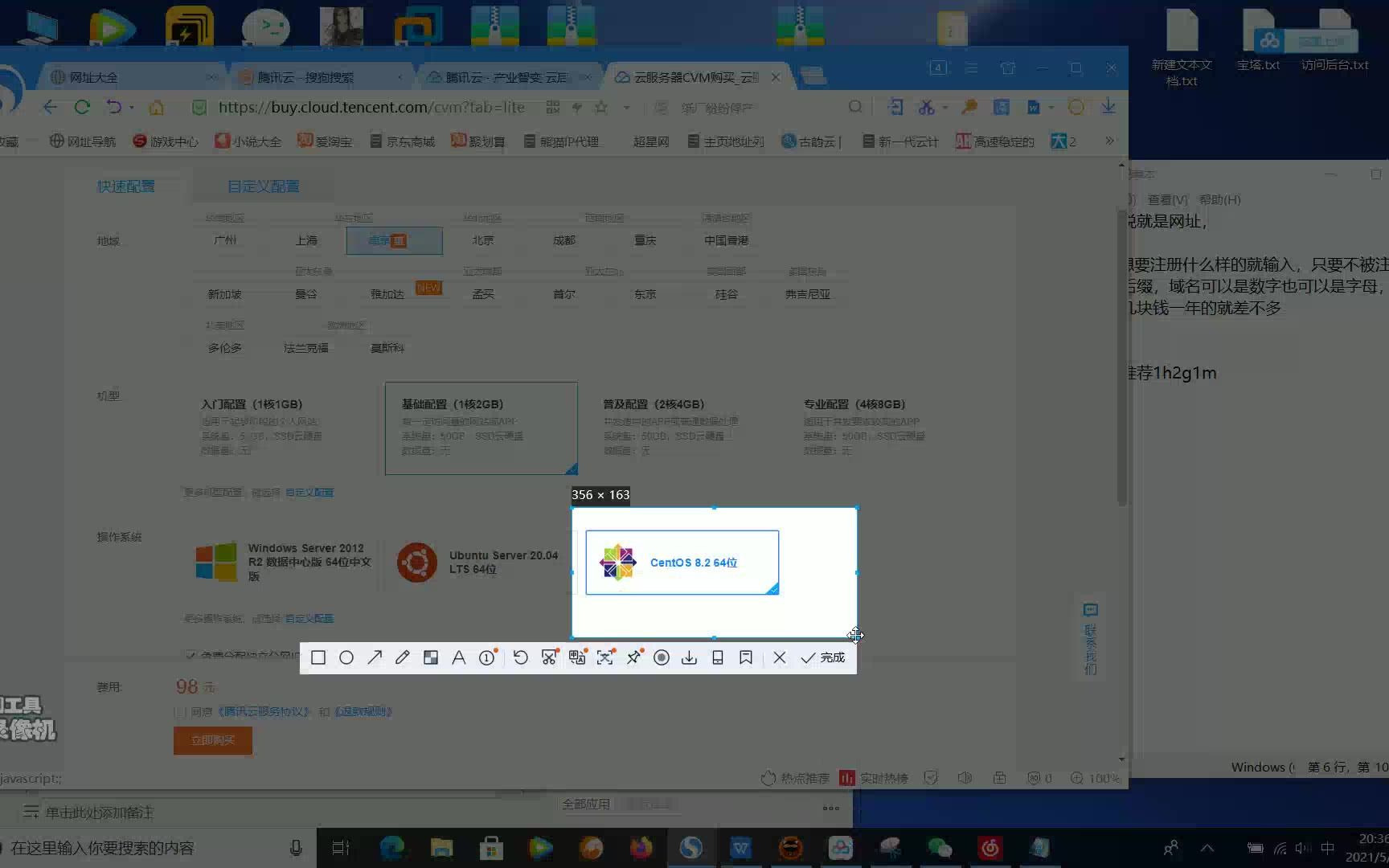The width and height of the screenshot is (1389, 868).
Task: Select the text annotation tool
Action: 459,657
